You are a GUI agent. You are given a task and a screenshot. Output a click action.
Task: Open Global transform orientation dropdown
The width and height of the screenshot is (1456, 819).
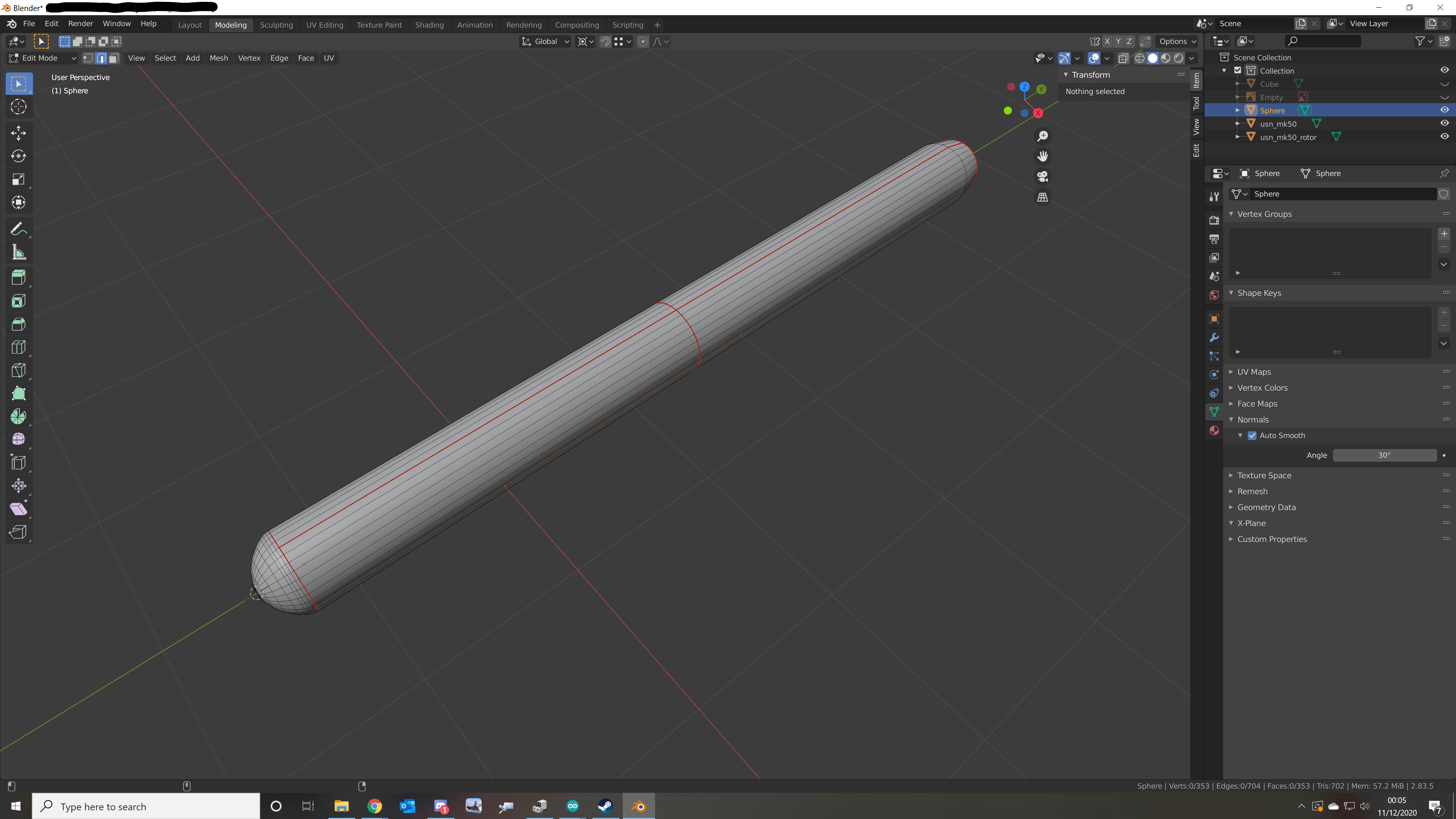point(545,41)
